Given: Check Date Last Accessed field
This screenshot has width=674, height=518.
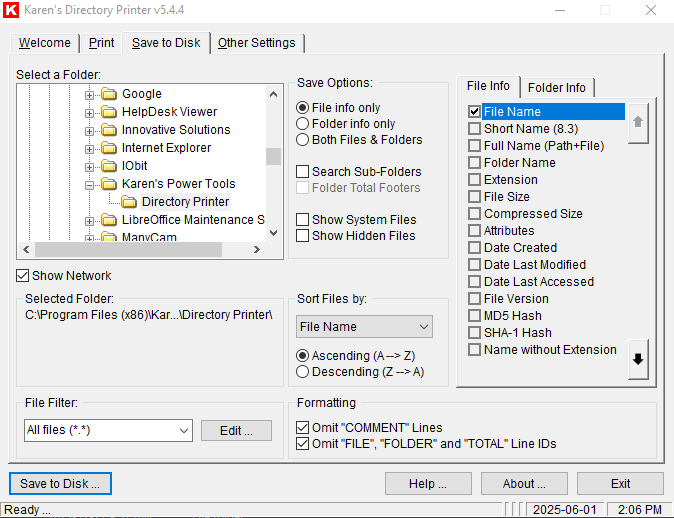Looking at the screenshot, I should point(474,282).
